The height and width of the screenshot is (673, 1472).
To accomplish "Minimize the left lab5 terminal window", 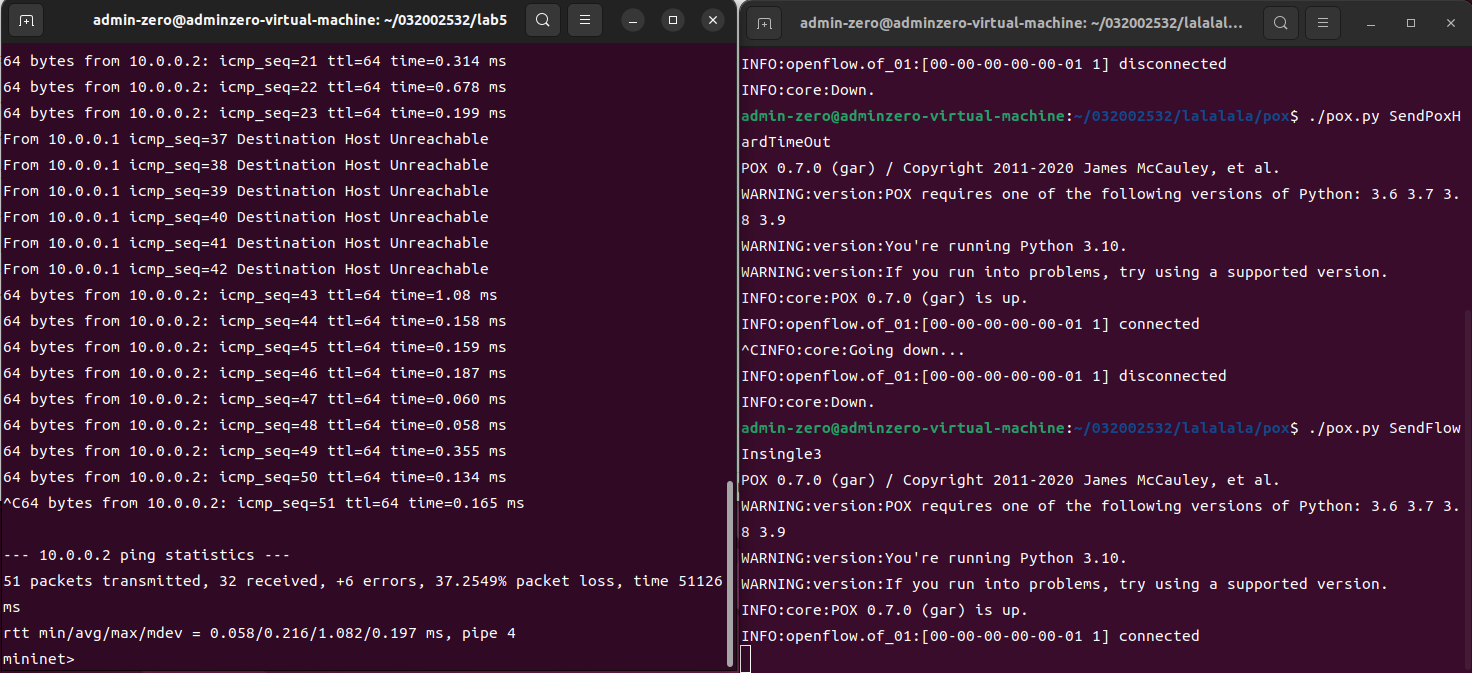I will (634, 20).
